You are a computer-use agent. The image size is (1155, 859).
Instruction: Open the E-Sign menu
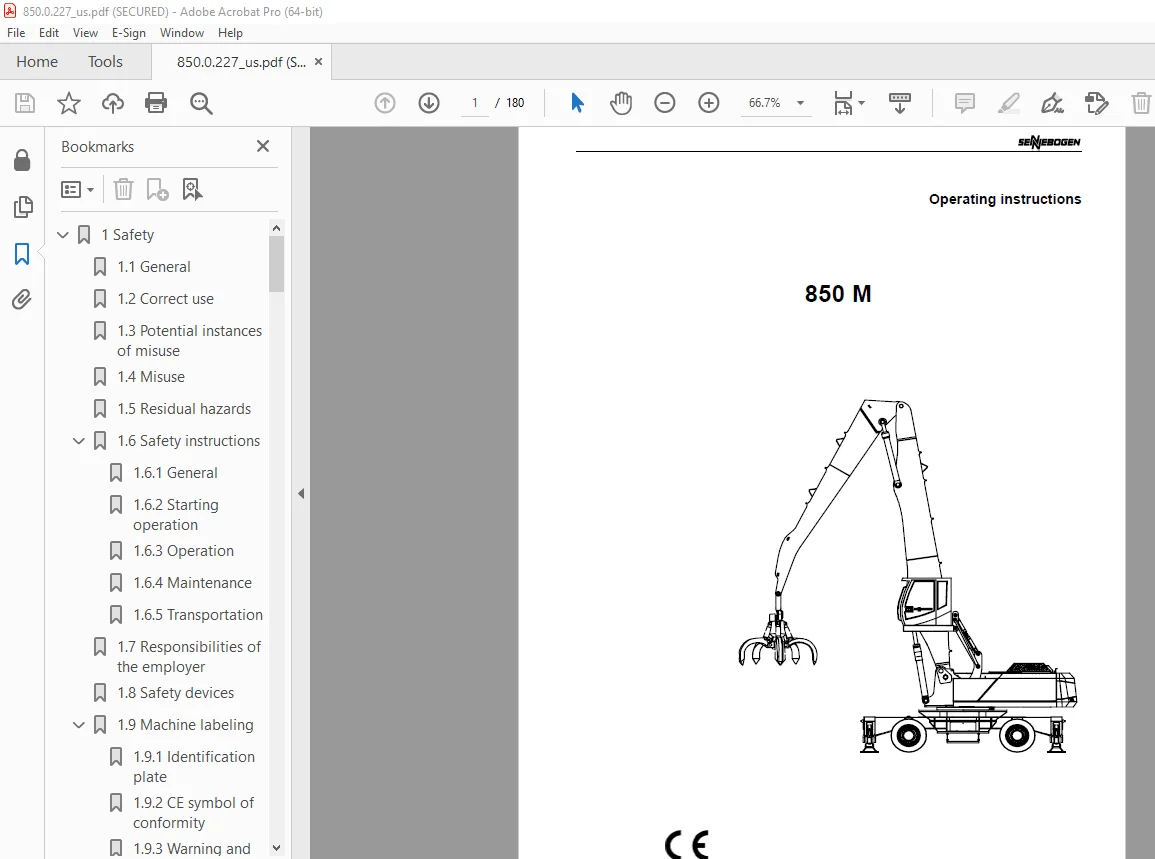pos(129,33)
